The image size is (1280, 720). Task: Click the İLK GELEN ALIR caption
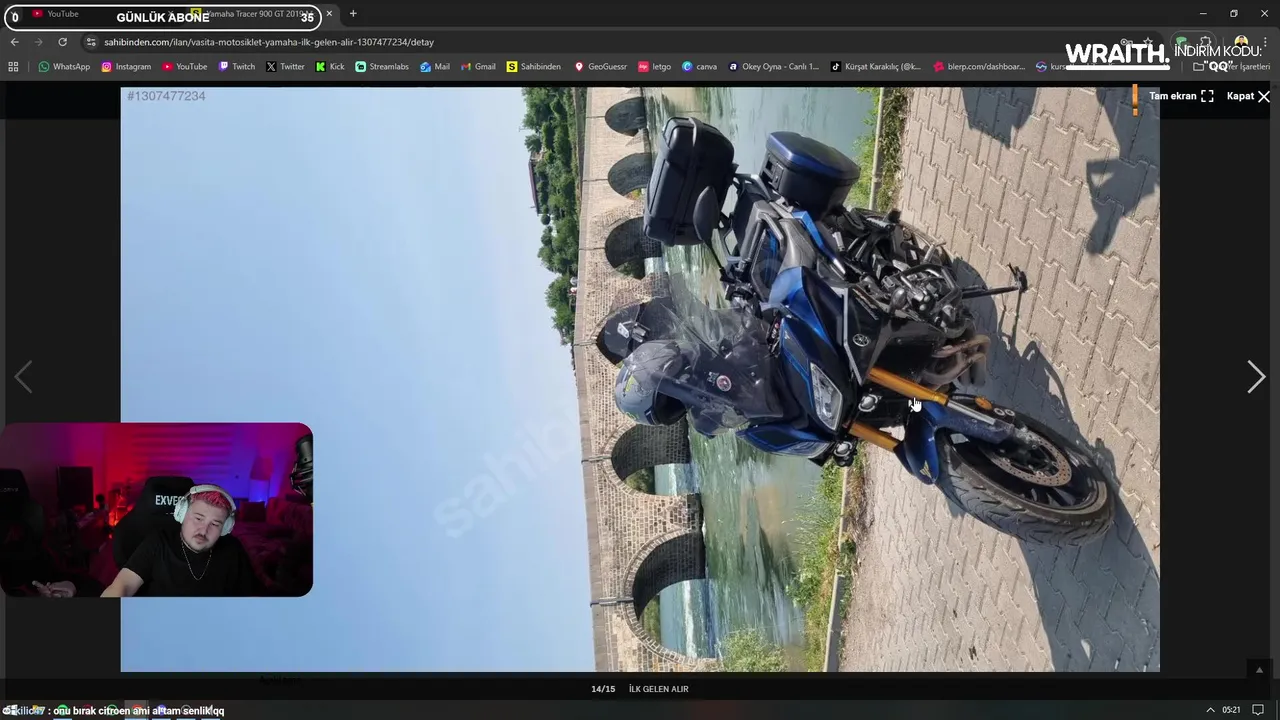[658, 689]
